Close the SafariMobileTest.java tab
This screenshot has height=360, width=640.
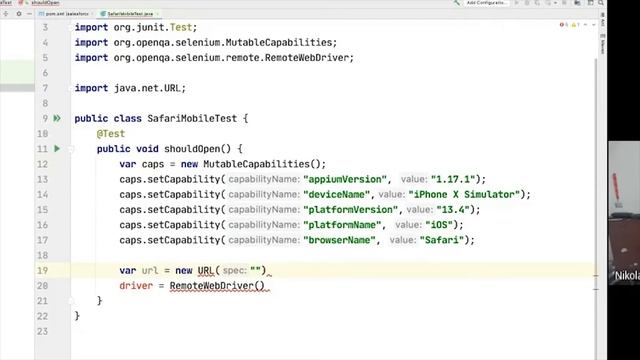click(x=157, y=13)
